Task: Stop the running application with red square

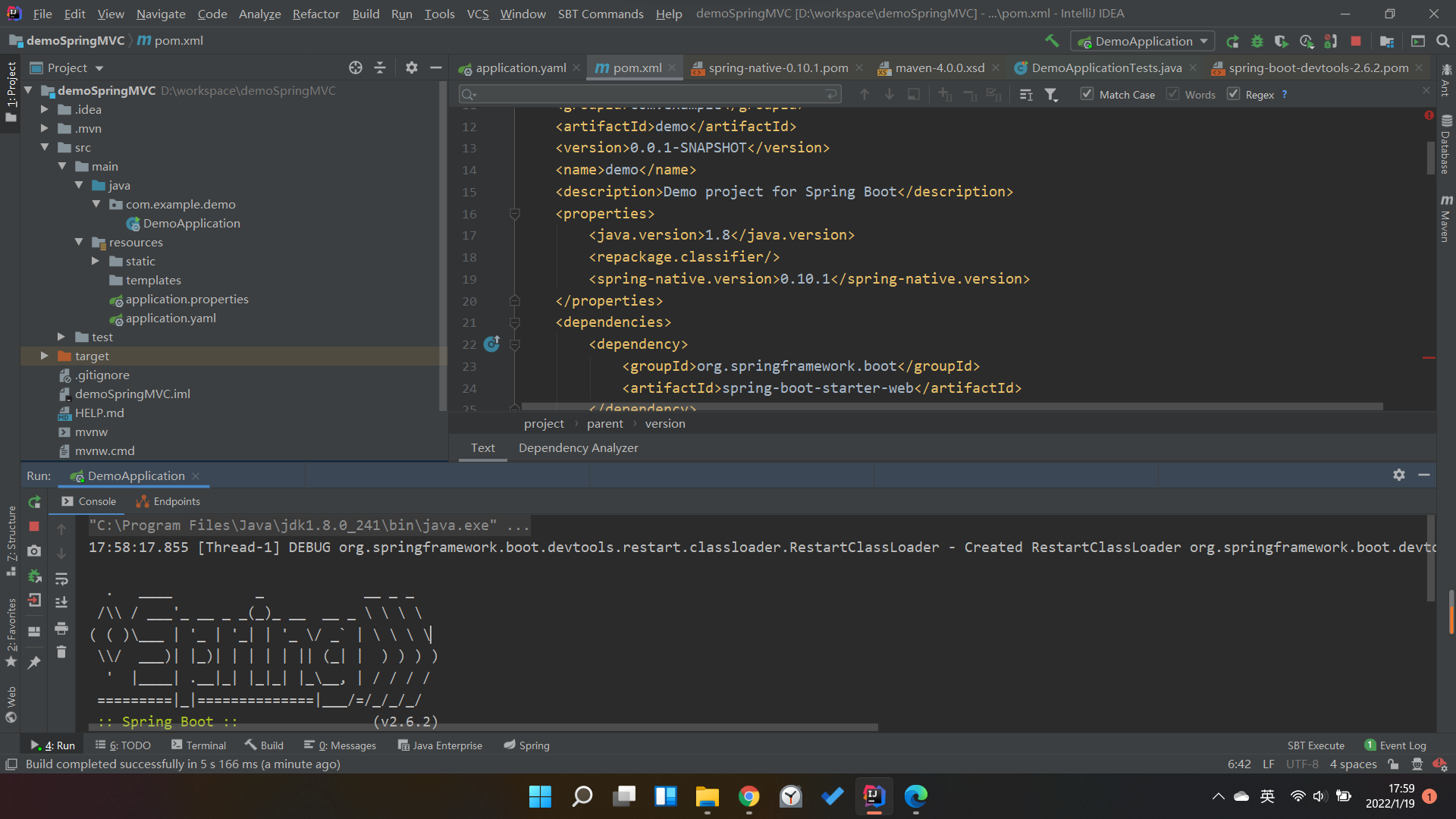Action: [x=1356, y=41]
